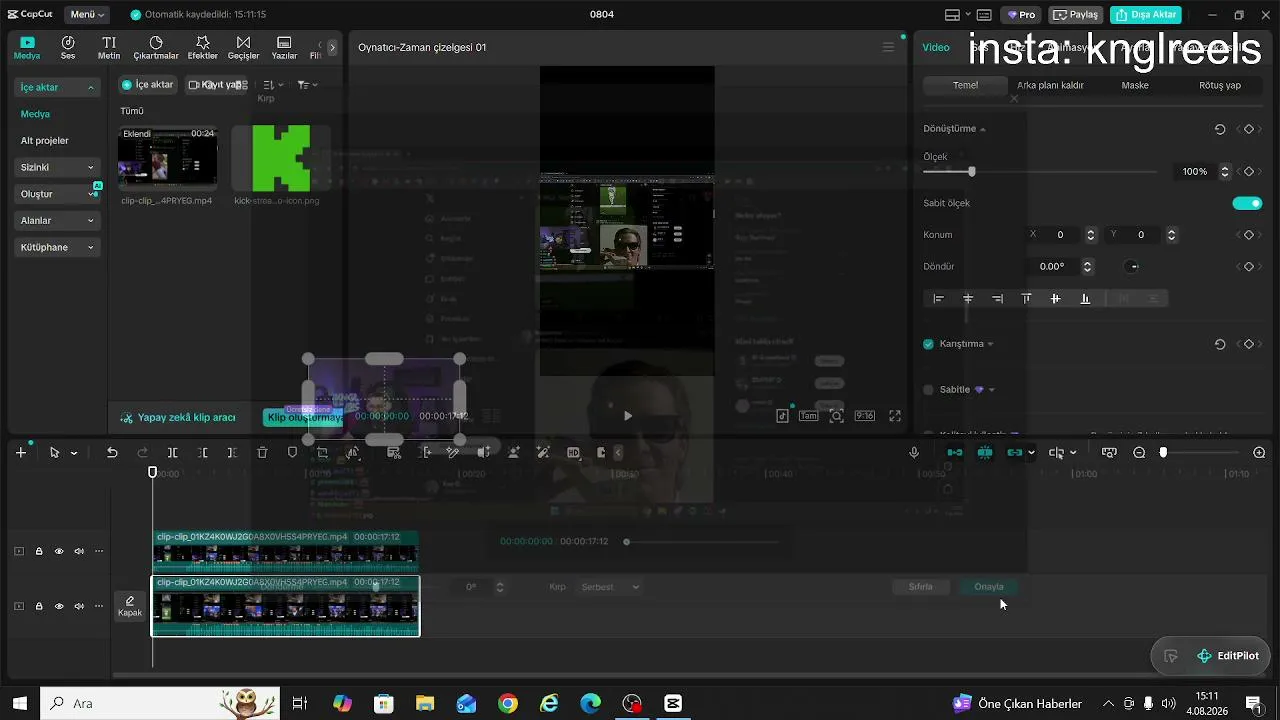Click the timeline zoom slider handle
This screenshot has width=1280, height=720.
pos(1163,453)
